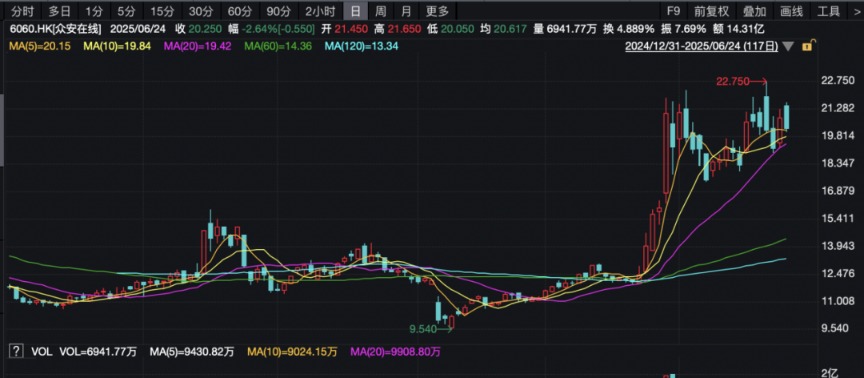Viewport: 864px width, 378px height.
Task: Click the 22.750 high price marker
Action: coord(732,82)
